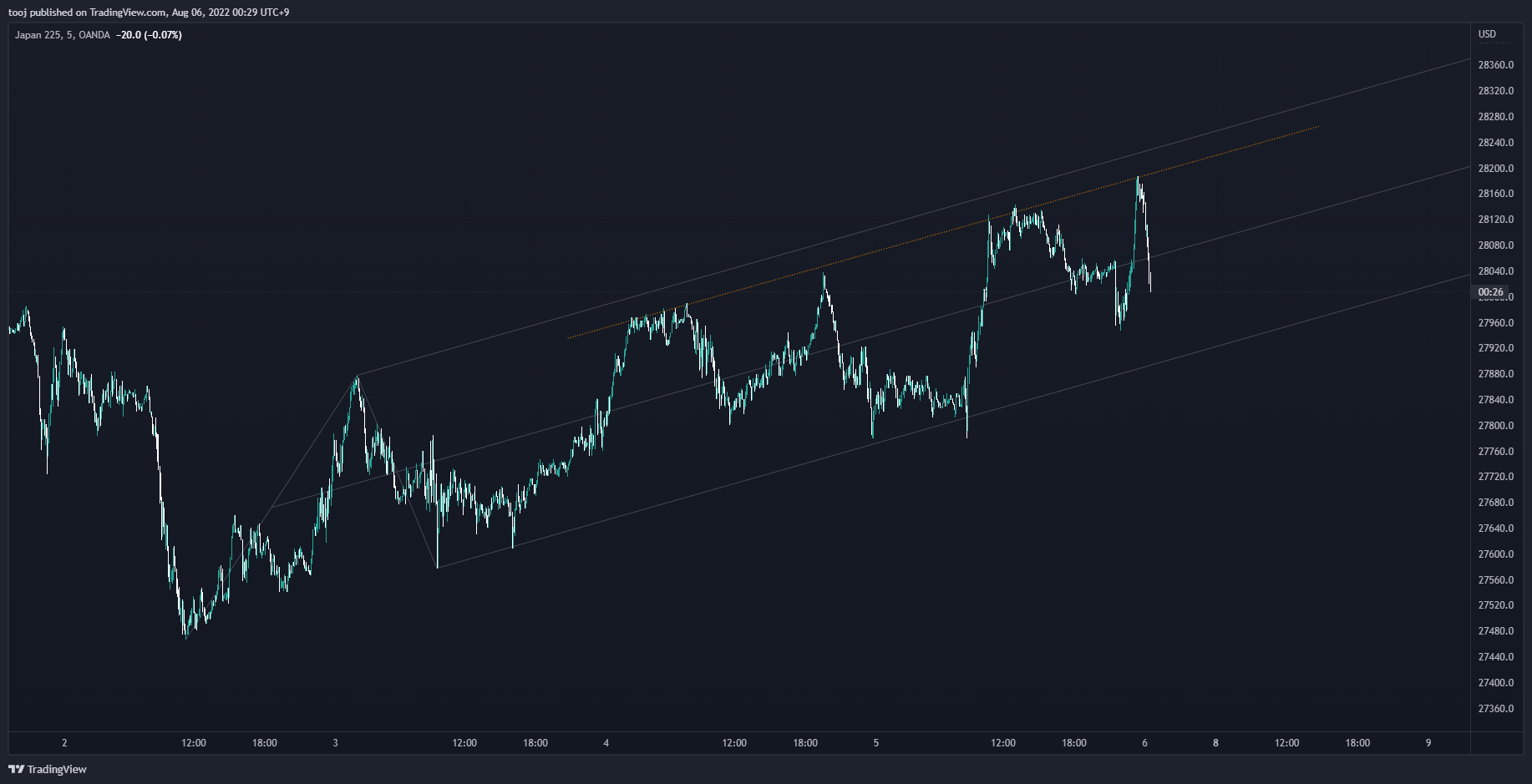This screenshot has width=1532, height=784.
Task: Click the 18:00 time label between dates 3 and 4
Action: pos(535,743)
